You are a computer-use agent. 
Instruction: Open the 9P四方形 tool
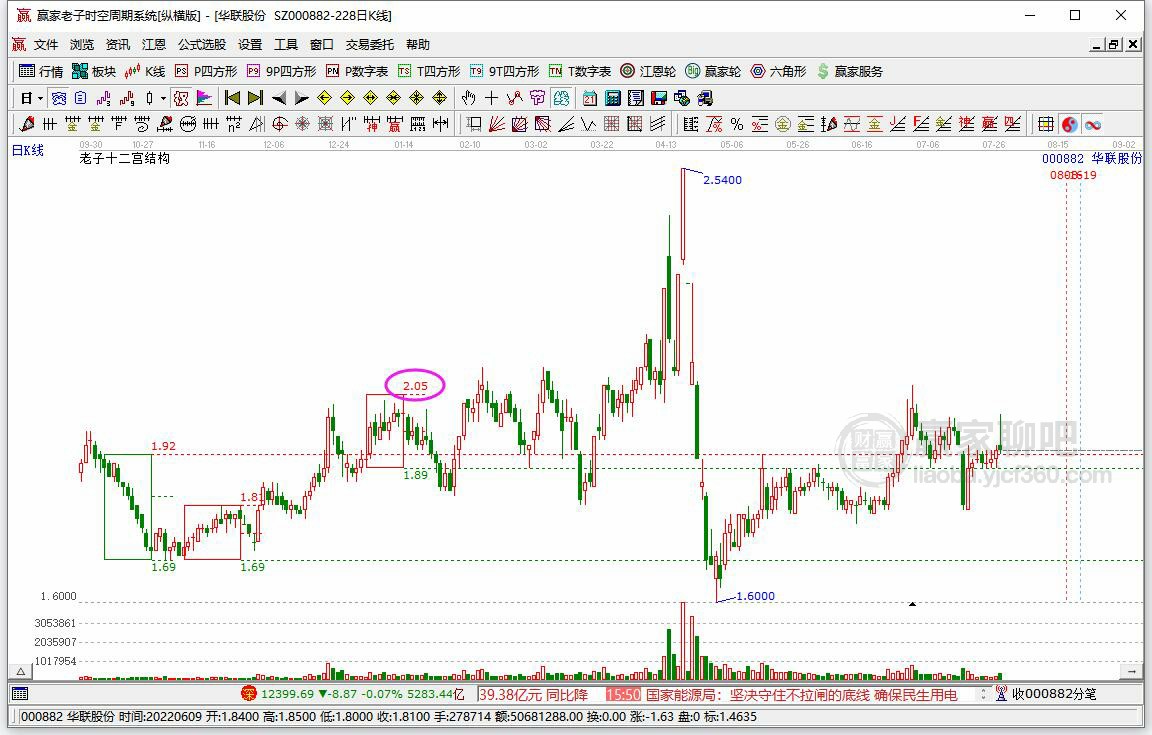click(x=281, y=71)
